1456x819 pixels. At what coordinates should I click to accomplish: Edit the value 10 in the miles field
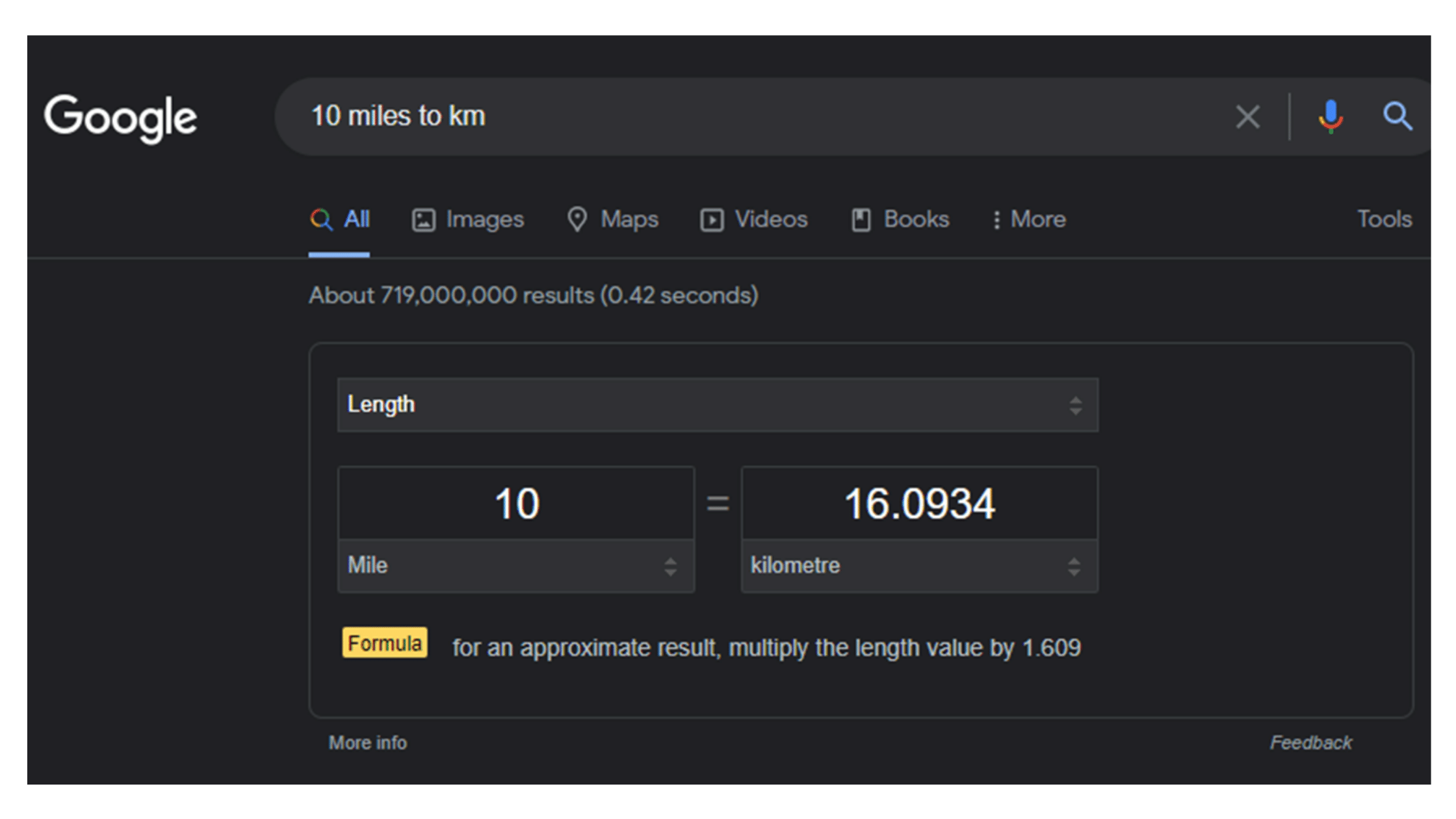(x=516, y=503)
